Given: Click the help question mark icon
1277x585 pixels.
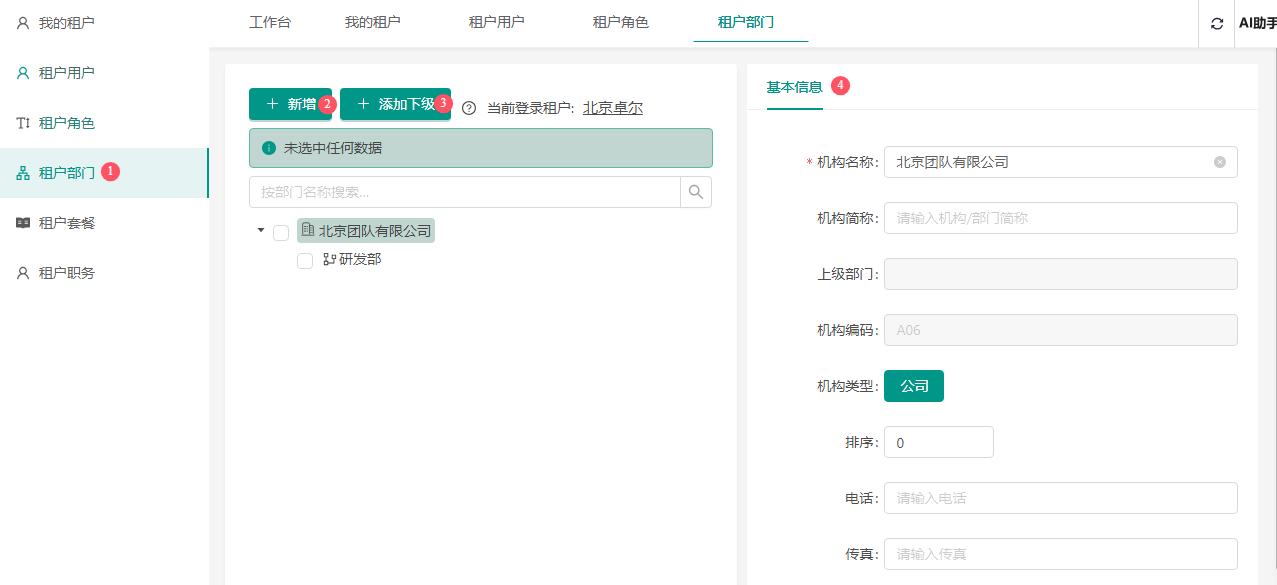Looking at the screenshot, I should [x=469, y=108].
